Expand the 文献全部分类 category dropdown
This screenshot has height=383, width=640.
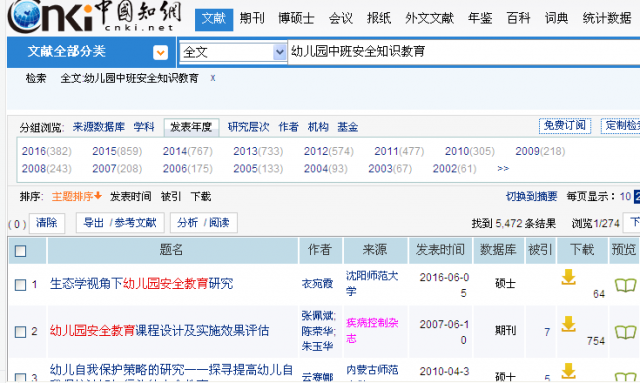click(160, 52)
